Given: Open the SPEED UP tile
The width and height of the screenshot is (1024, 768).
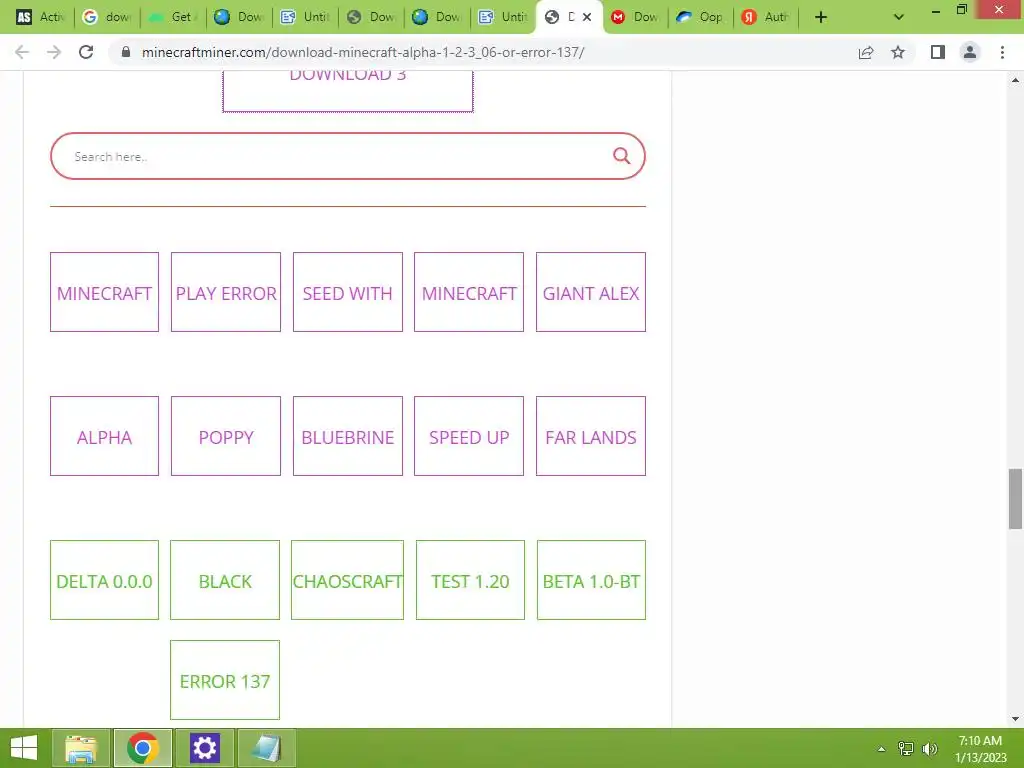Looking at the screenshot, I should point(469,436).
